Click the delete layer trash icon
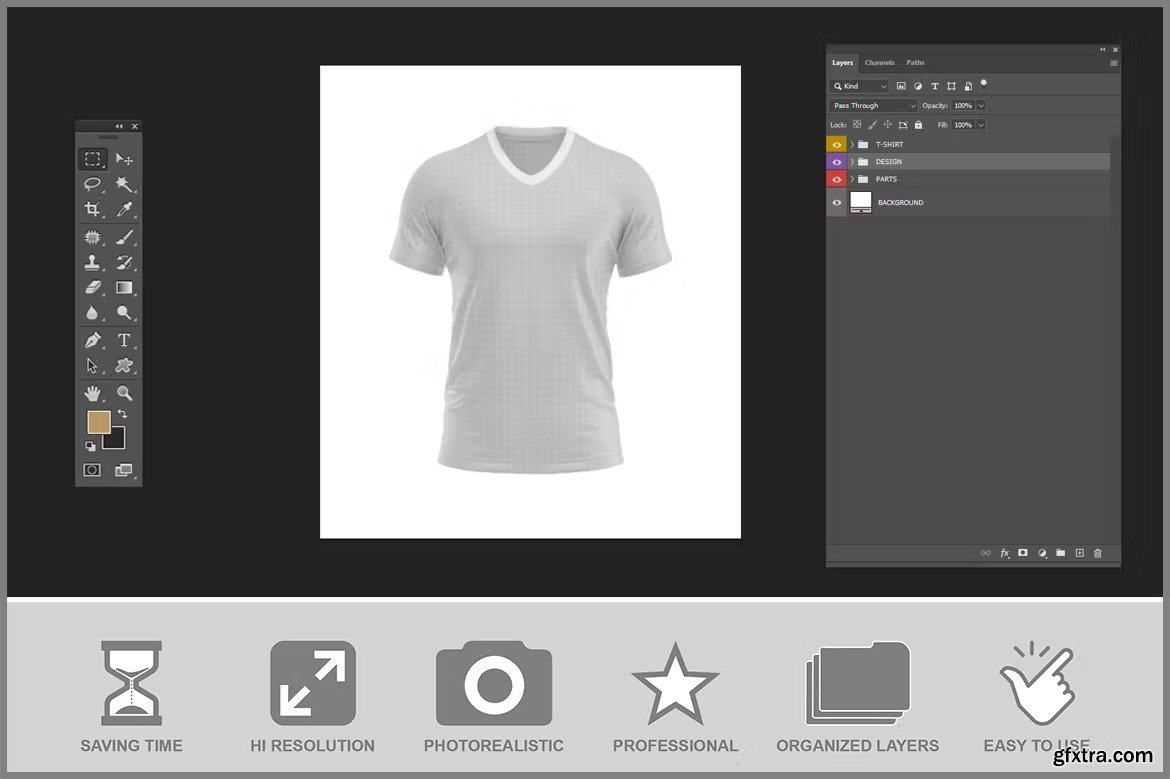 pyautogui.click(x=1097, y=553)
